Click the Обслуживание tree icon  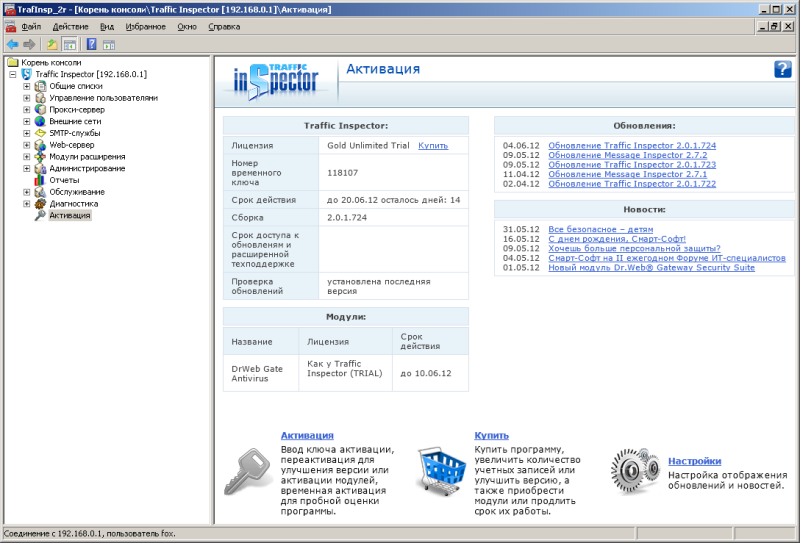pos(40,192)
